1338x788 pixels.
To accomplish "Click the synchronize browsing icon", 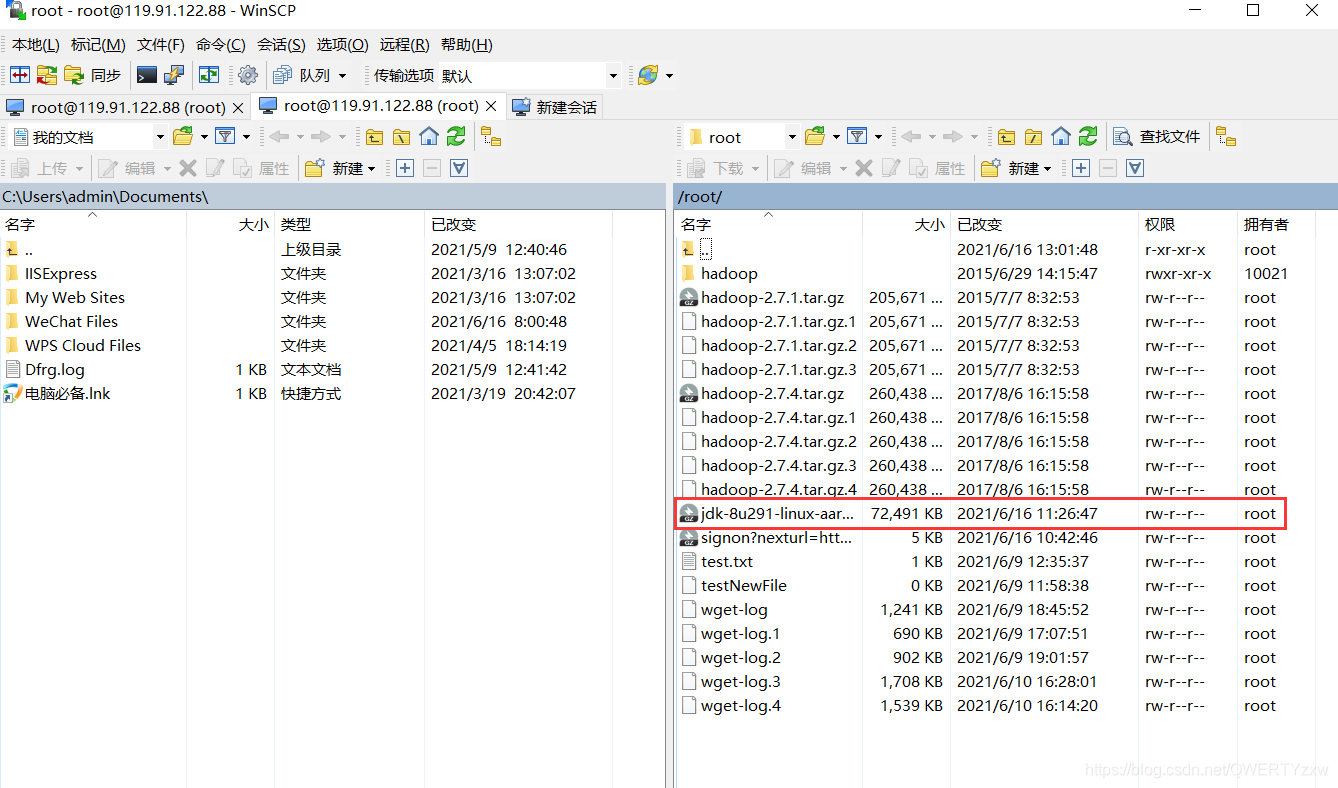I will pos(208,75).
